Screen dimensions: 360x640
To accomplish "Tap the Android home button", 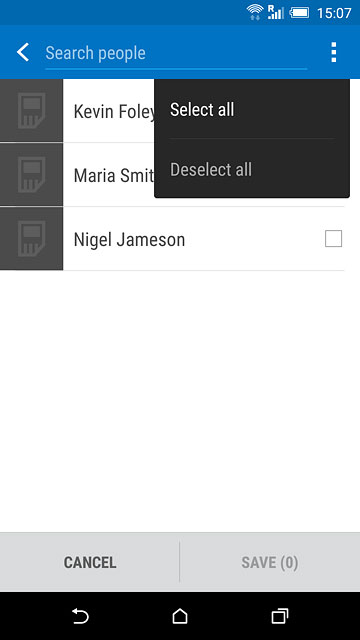I will click(180, 616).
